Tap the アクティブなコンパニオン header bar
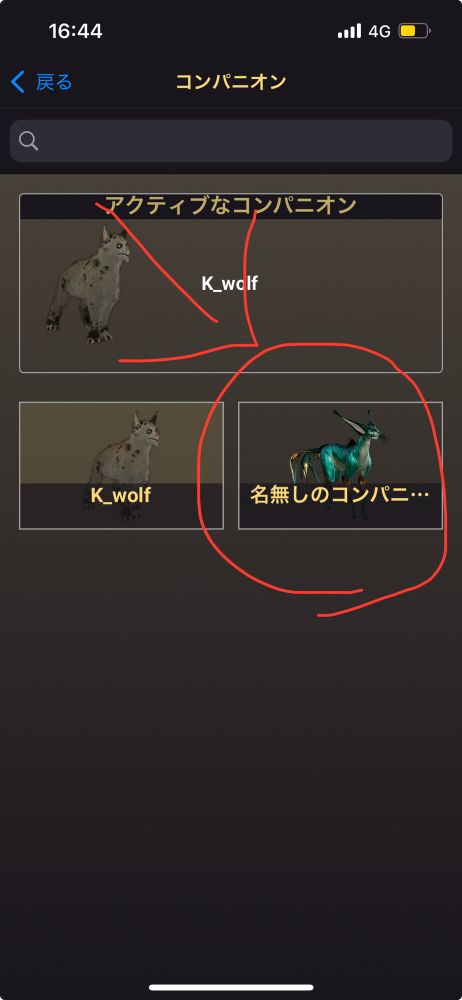 pyautogui.click(x=231, y=206)
